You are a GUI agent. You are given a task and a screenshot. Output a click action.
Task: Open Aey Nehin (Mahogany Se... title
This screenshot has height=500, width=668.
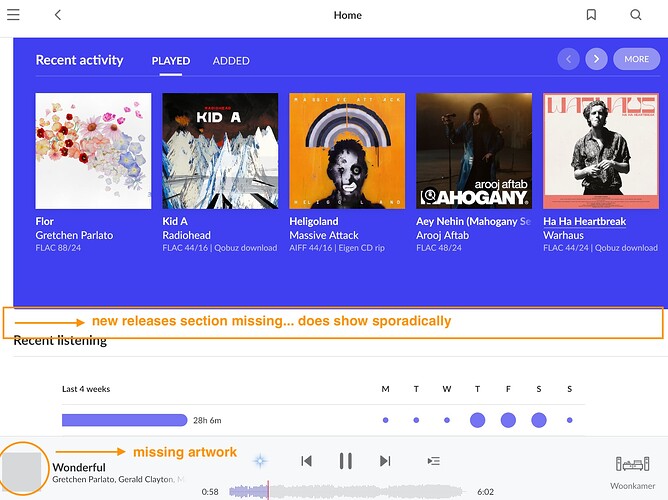click(x=473, y=221)
